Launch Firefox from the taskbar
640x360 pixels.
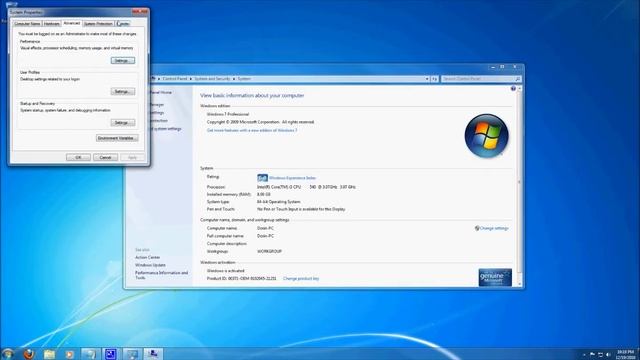pyautogui.click(x=28, y=354)
